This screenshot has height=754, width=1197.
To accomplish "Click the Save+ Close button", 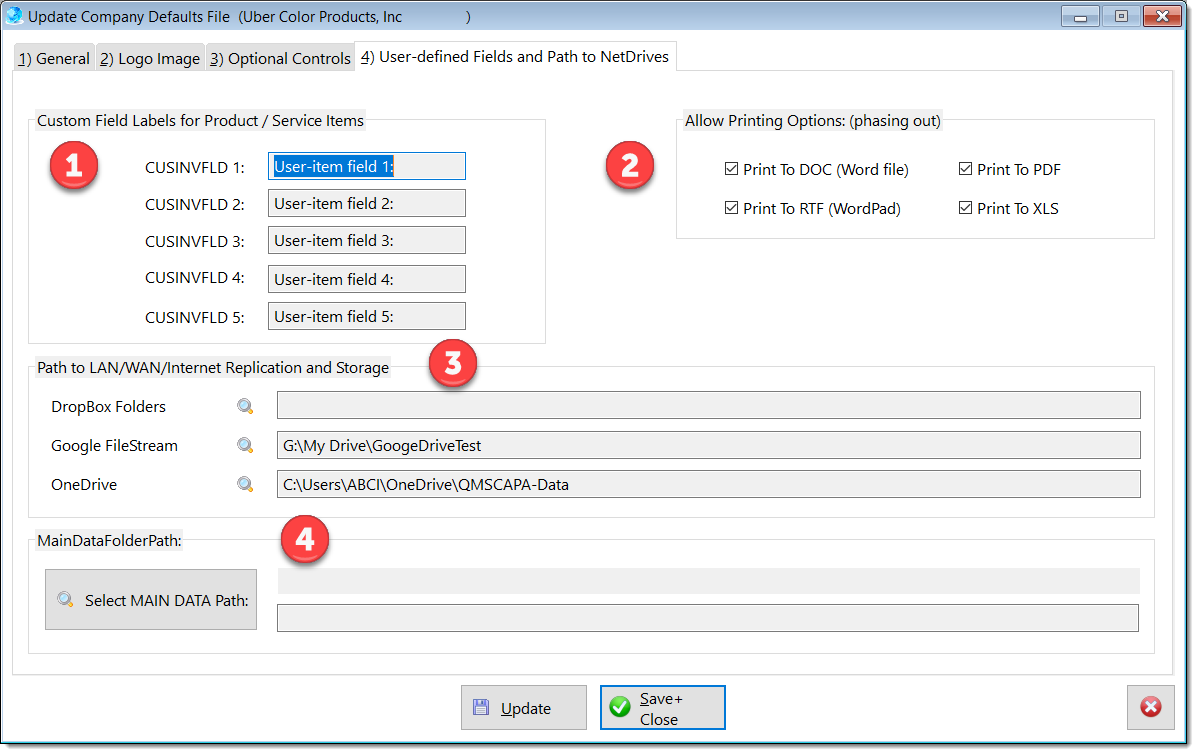I will coord(662,708).
